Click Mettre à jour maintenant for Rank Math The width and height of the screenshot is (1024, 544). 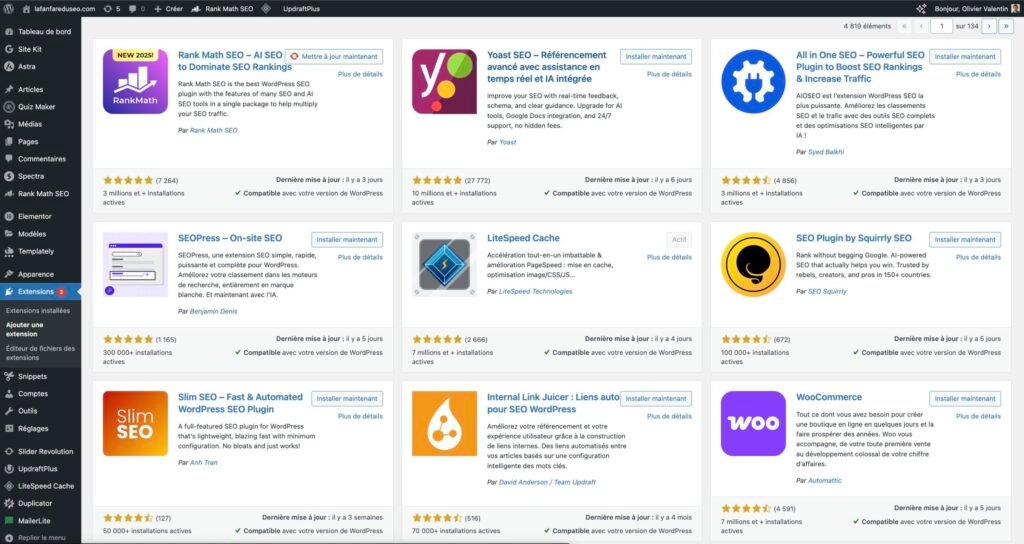pyautogui.click(x=334, y=56)
